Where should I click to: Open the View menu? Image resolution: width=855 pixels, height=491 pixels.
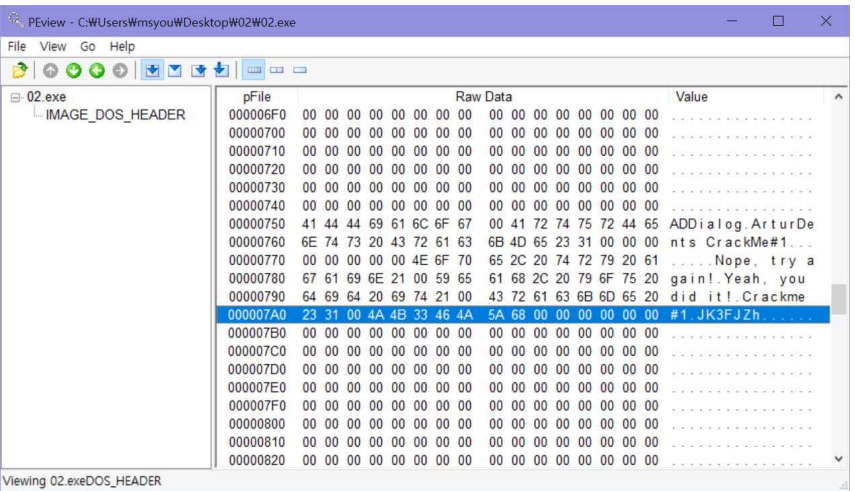click(x=53, y=46)
